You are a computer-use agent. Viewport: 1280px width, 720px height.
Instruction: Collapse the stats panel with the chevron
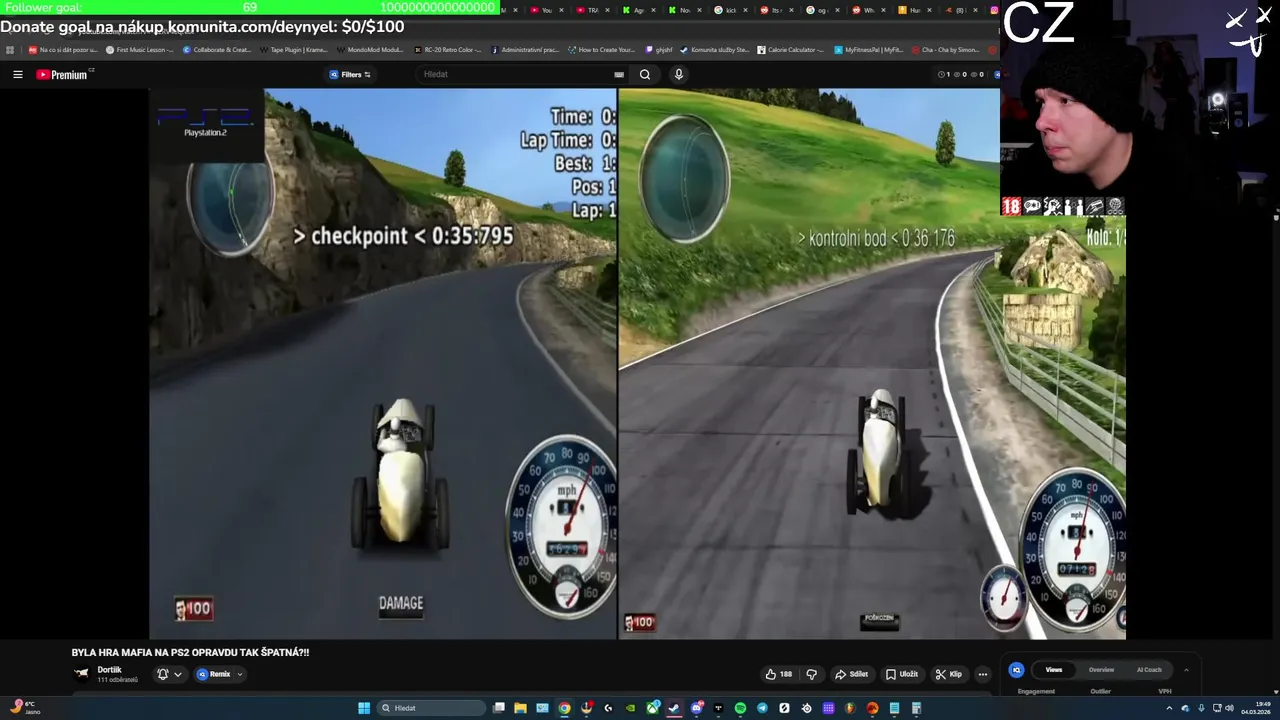[1186, 670]
